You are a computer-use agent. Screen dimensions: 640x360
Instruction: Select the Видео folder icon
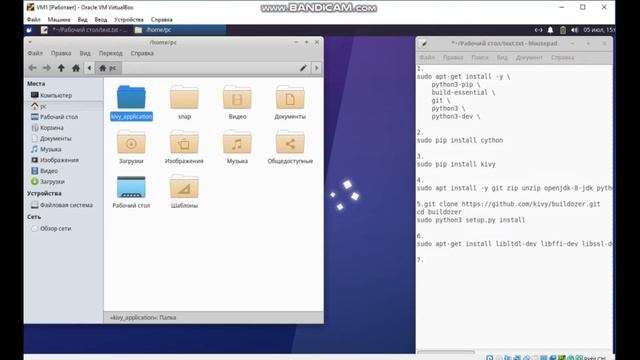[237, 98]
